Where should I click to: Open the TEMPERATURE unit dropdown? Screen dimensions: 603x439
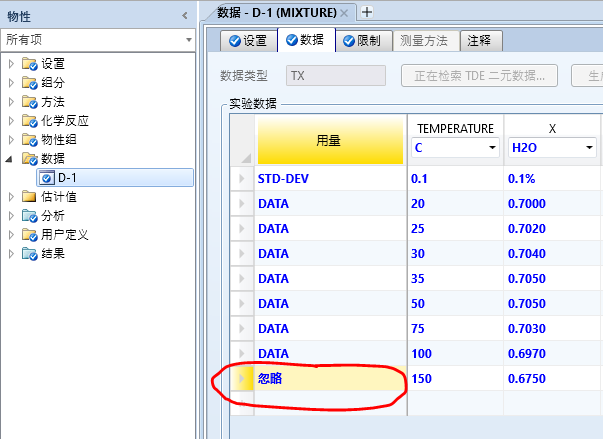coord(492,148)
